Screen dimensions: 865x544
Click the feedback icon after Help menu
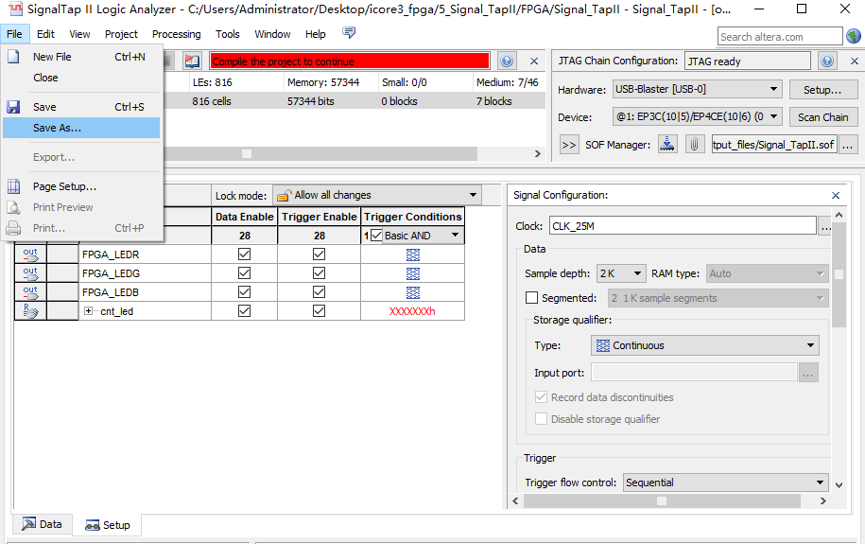349,33
